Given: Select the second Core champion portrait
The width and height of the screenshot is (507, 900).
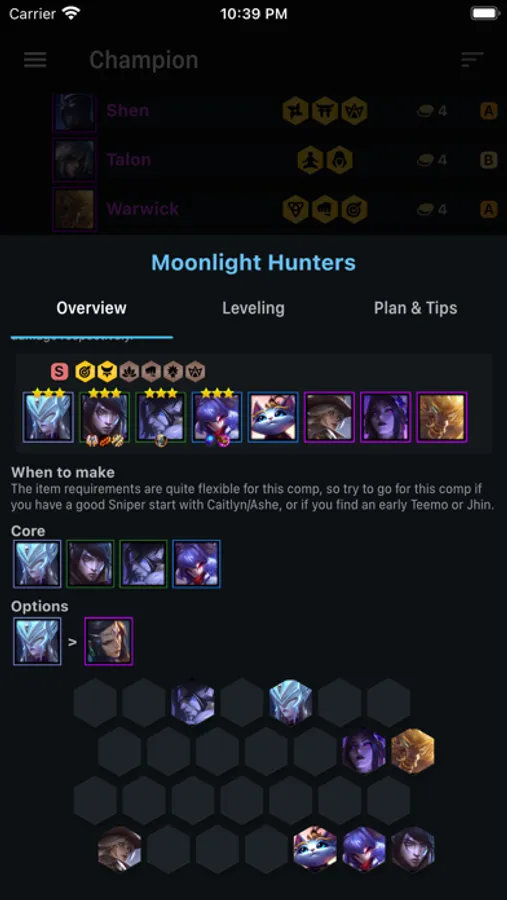Looking at the screenshot, I should (90, 564).
